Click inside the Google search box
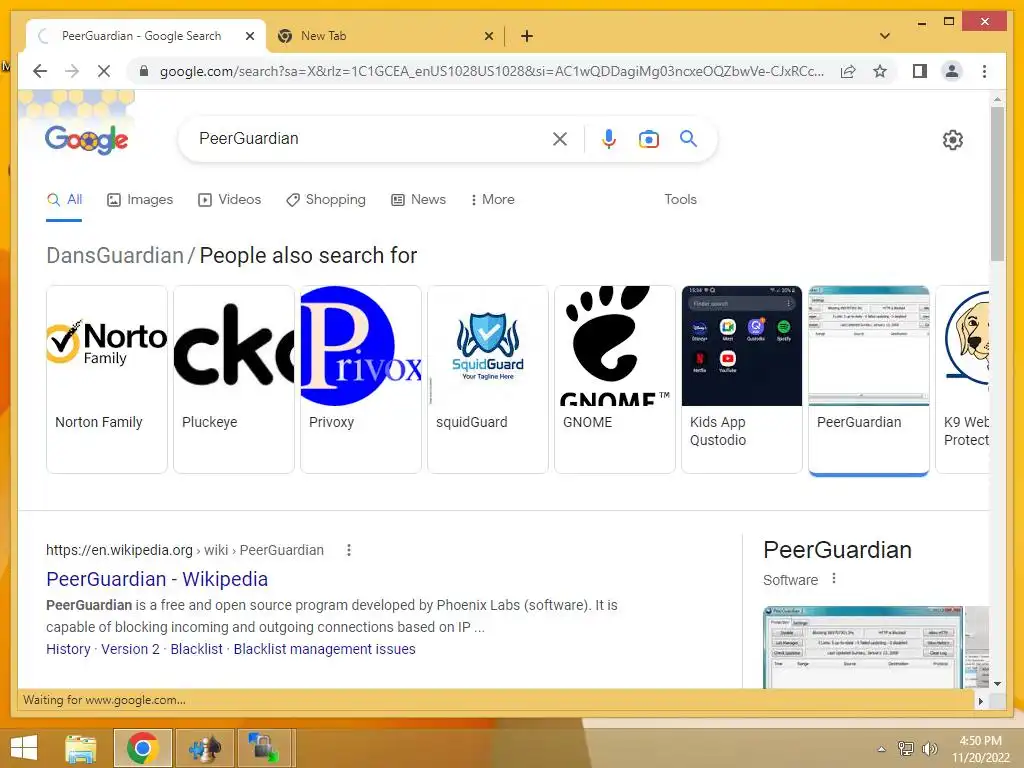This screenshot has width=1024, height=768. (372, 138)
